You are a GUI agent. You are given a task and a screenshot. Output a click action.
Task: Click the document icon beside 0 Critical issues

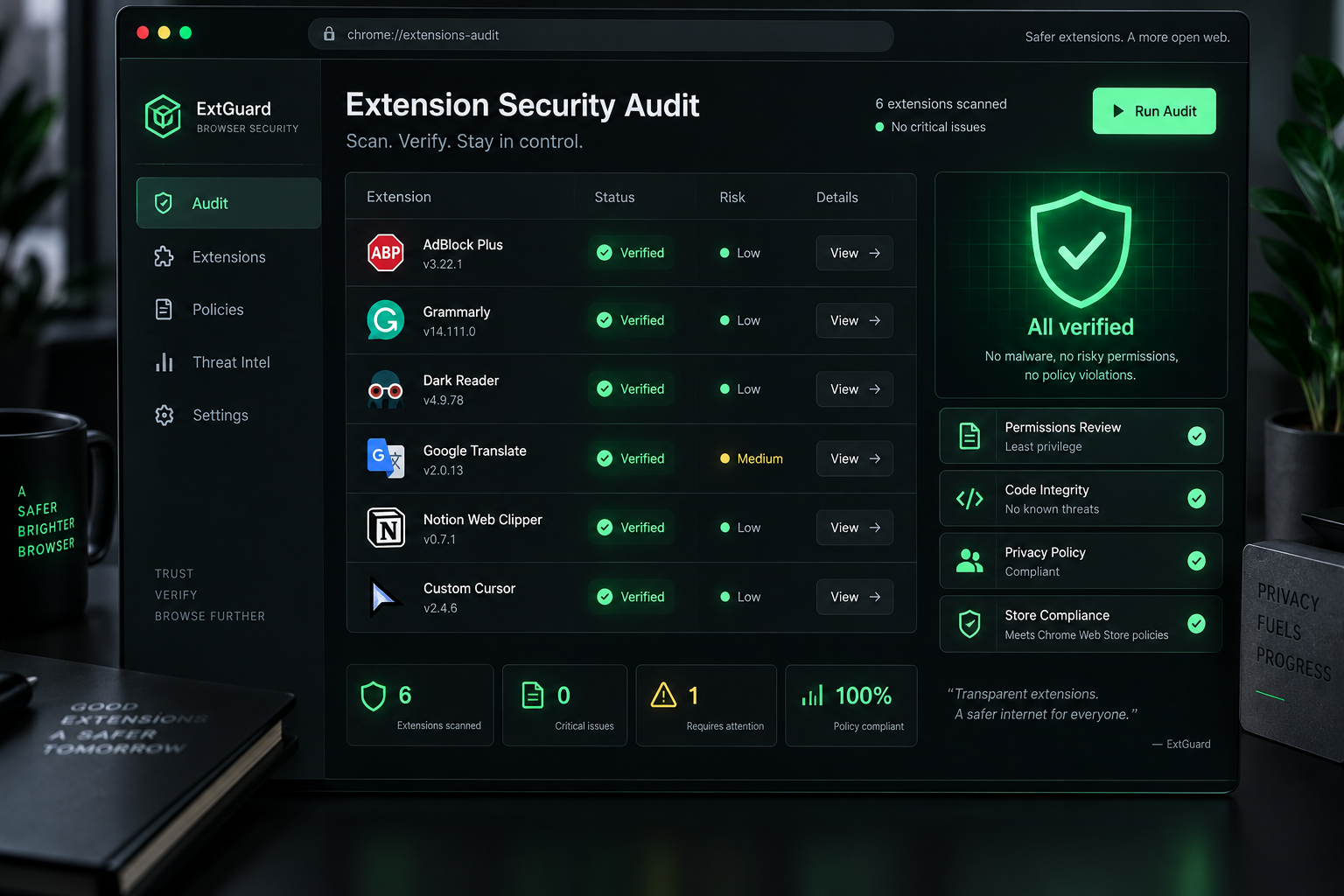(x=533, y=695)
